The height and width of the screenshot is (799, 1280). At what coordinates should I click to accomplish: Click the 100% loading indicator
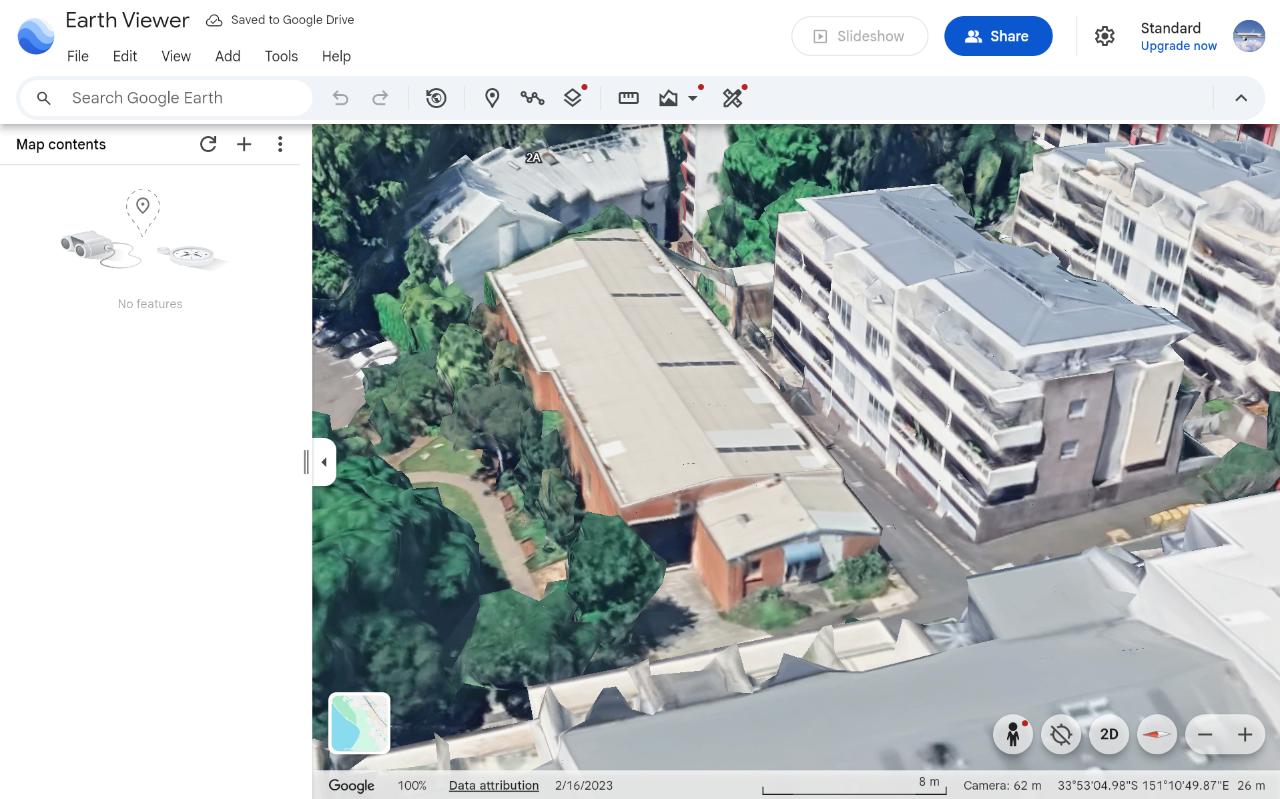coord(412,786)
